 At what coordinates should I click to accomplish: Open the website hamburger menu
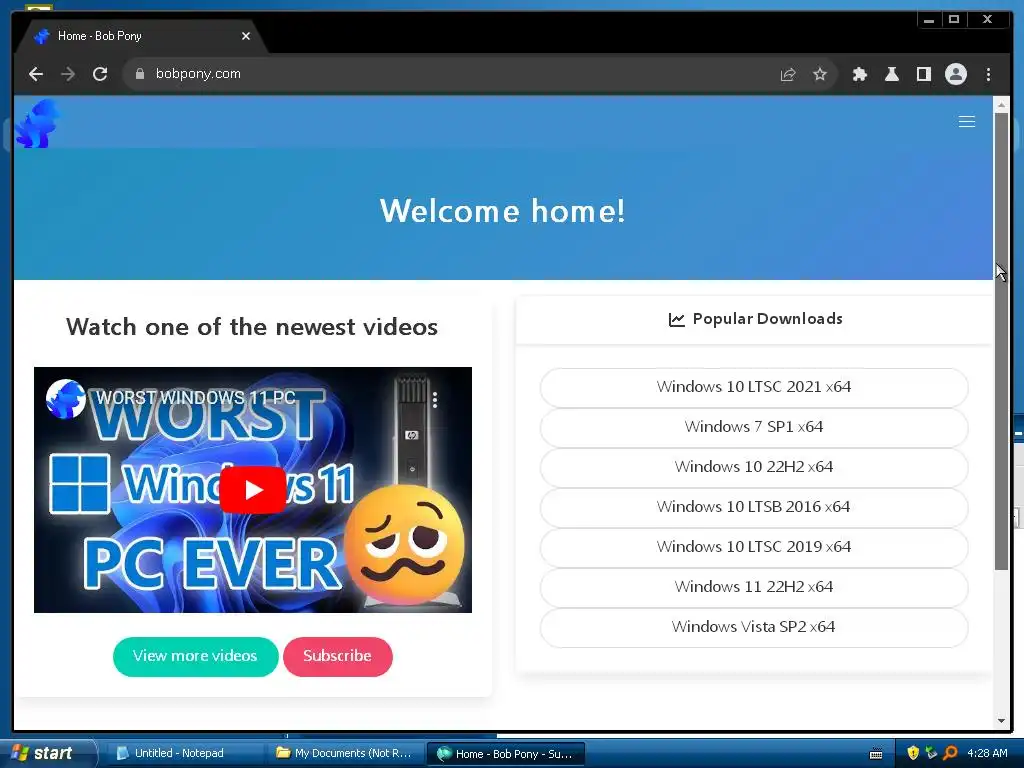[967, 121]
